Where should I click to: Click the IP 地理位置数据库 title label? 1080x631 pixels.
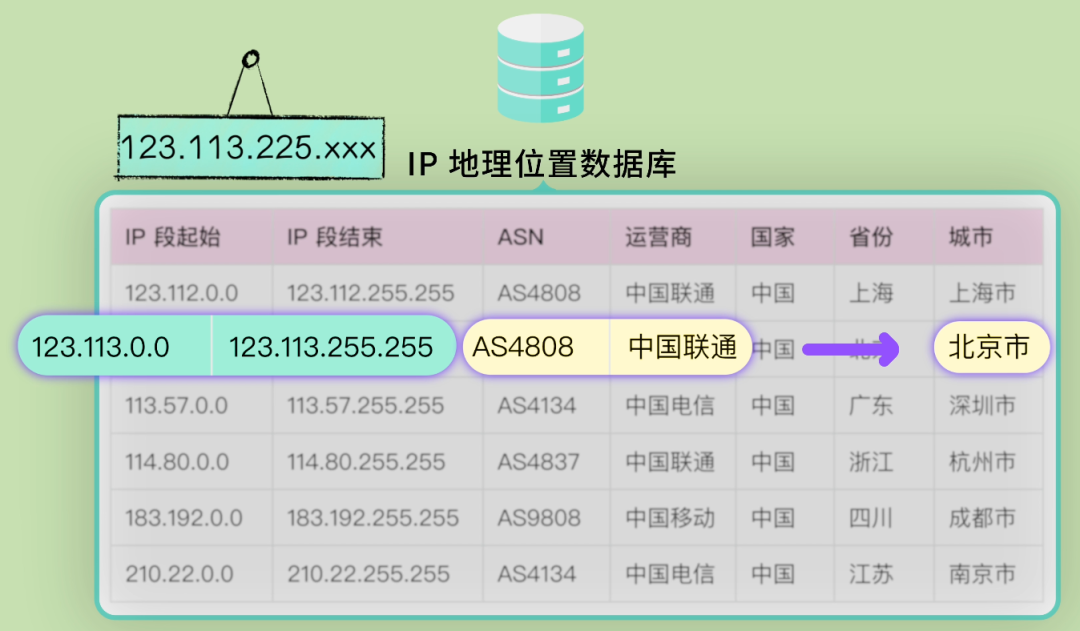click(545, 166)
